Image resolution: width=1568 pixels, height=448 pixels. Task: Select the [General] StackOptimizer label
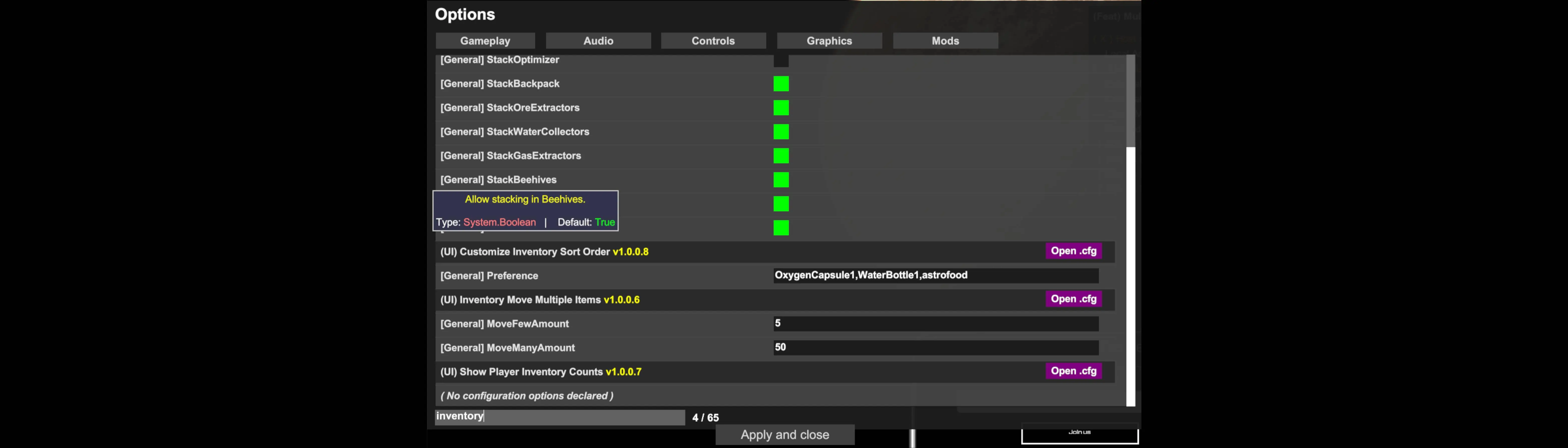[500, 60]
